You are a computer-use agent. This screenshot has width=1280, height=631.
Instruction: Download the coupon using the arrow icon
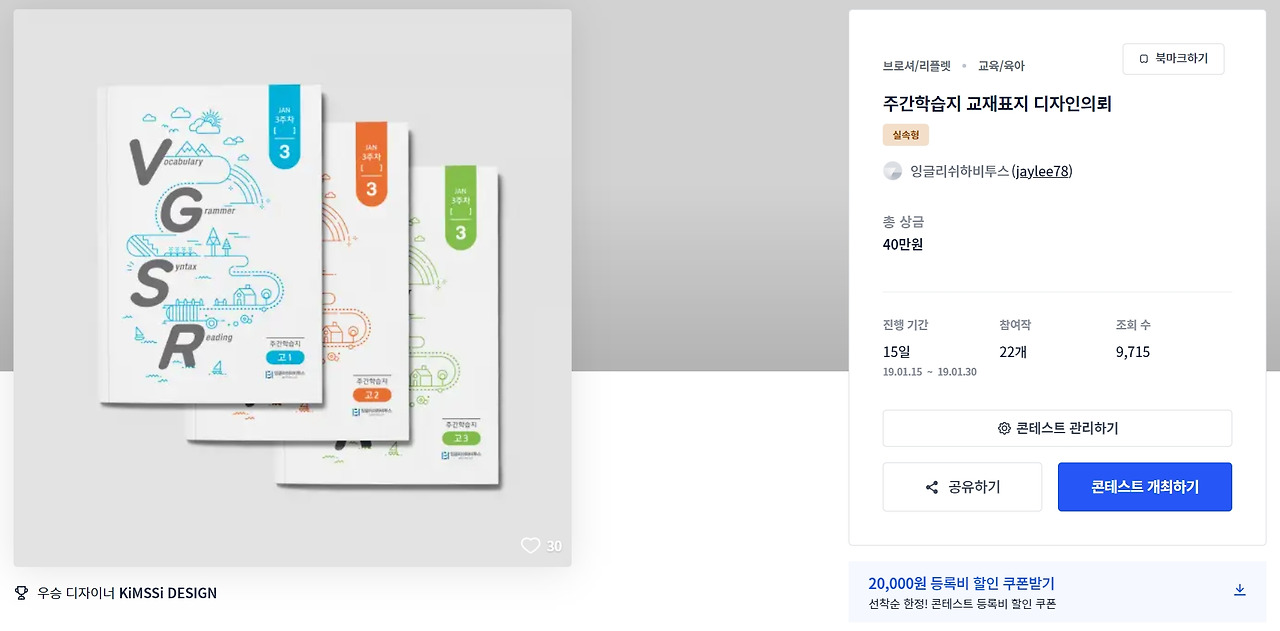[1239, 590]
